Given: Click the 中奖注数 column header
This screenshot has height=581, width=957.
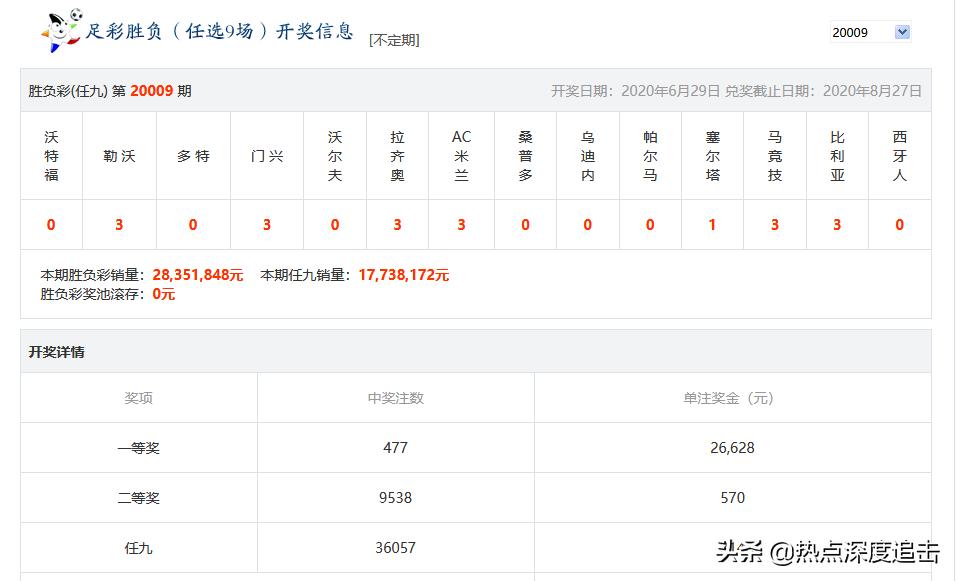Looking at the screenshot, I should 395,399.
